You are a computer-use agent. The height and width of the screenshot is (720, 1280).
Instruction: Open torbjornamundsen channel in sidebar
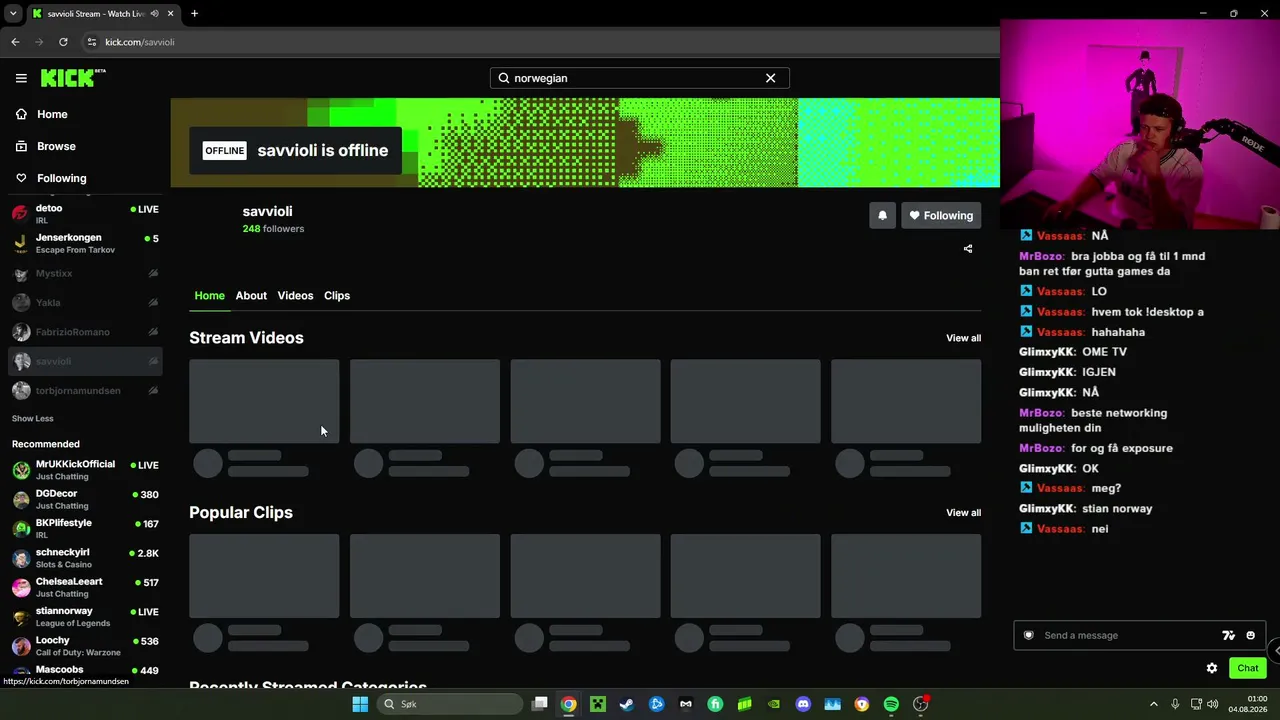pos(85,390)
